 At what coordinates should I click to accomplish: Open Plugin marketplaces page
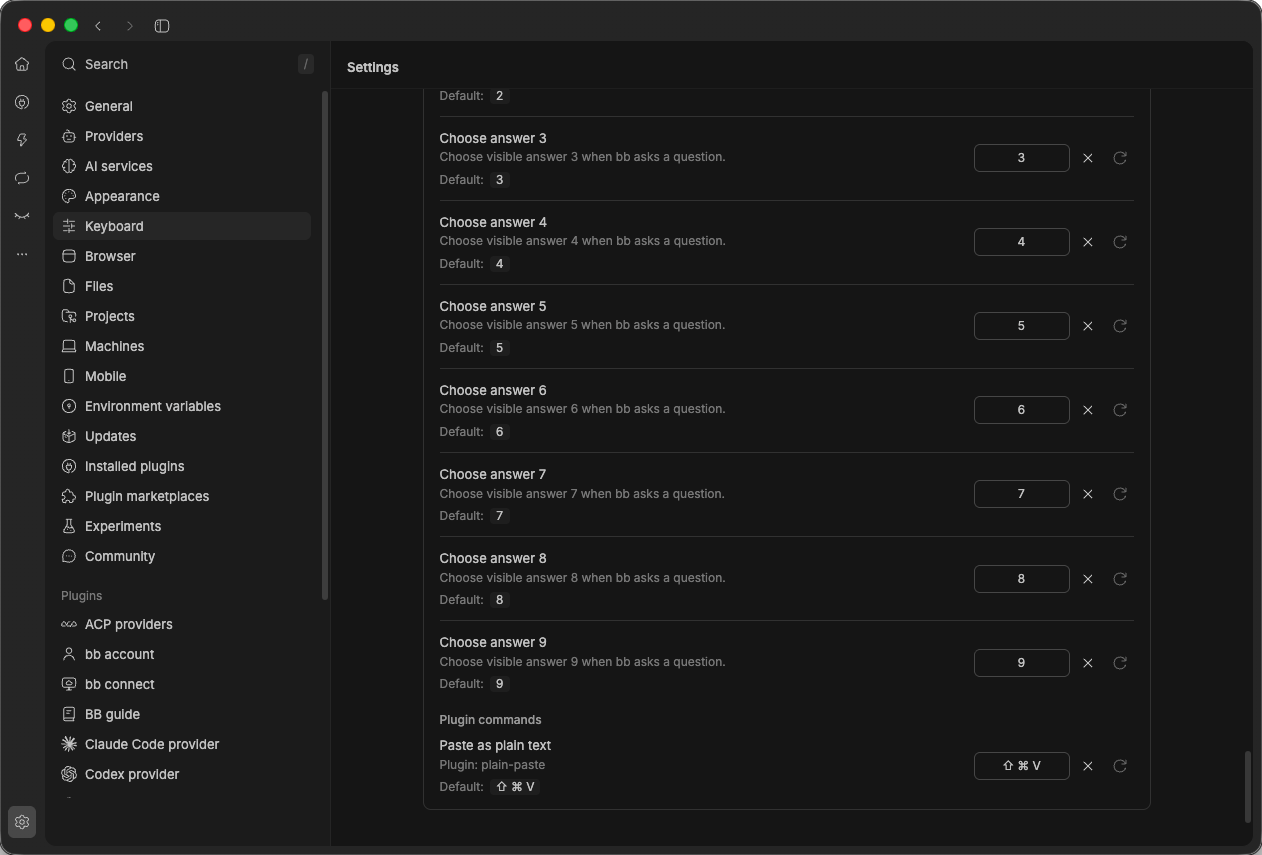click(182, 496)
